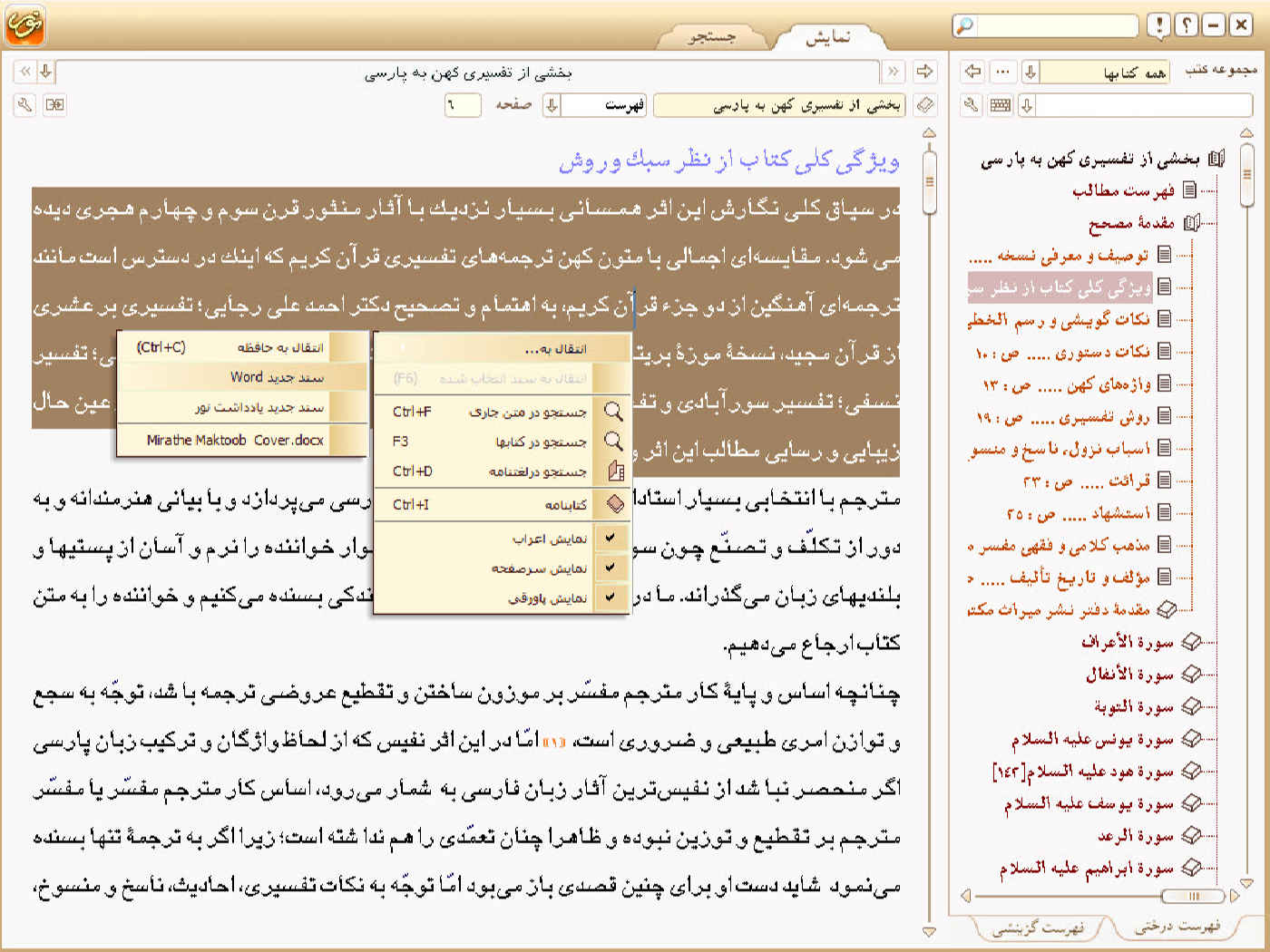The height and width of the screenshot is (952, 1270).
Task: Switch to the جستجو tab
Action: pos(712,37)
